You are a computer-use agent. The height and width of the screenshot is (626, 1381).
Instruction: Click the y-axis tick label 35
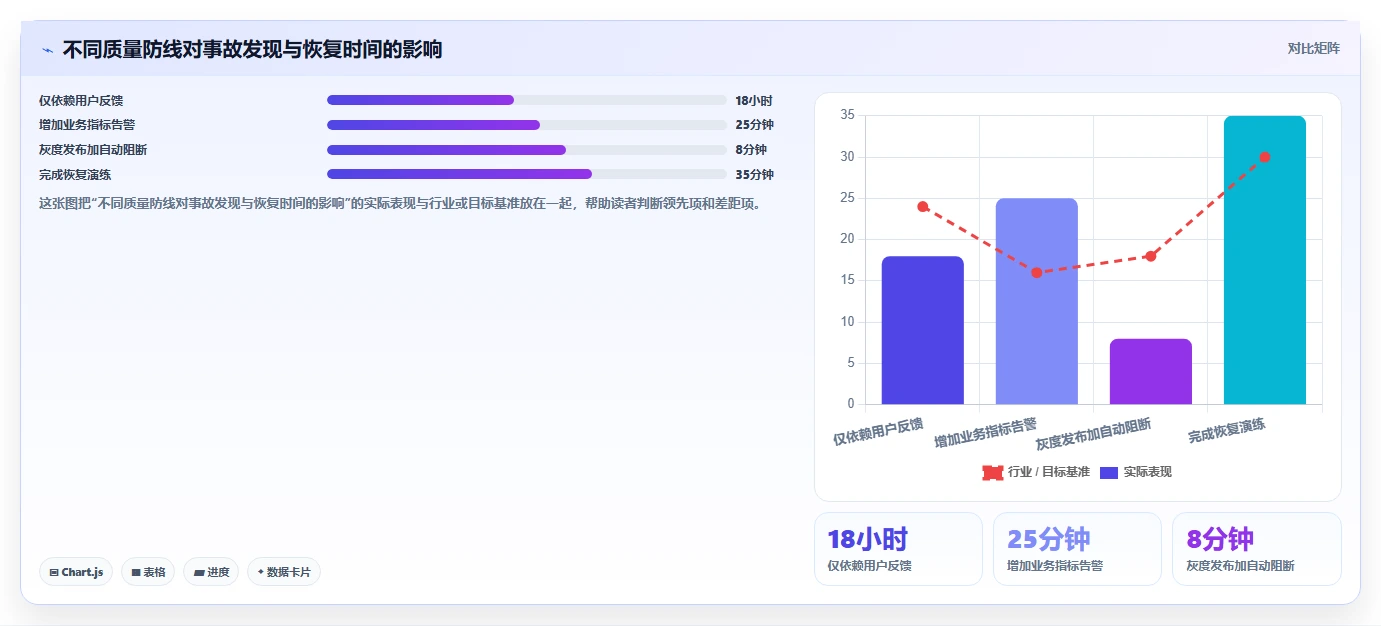click(847, 115)
